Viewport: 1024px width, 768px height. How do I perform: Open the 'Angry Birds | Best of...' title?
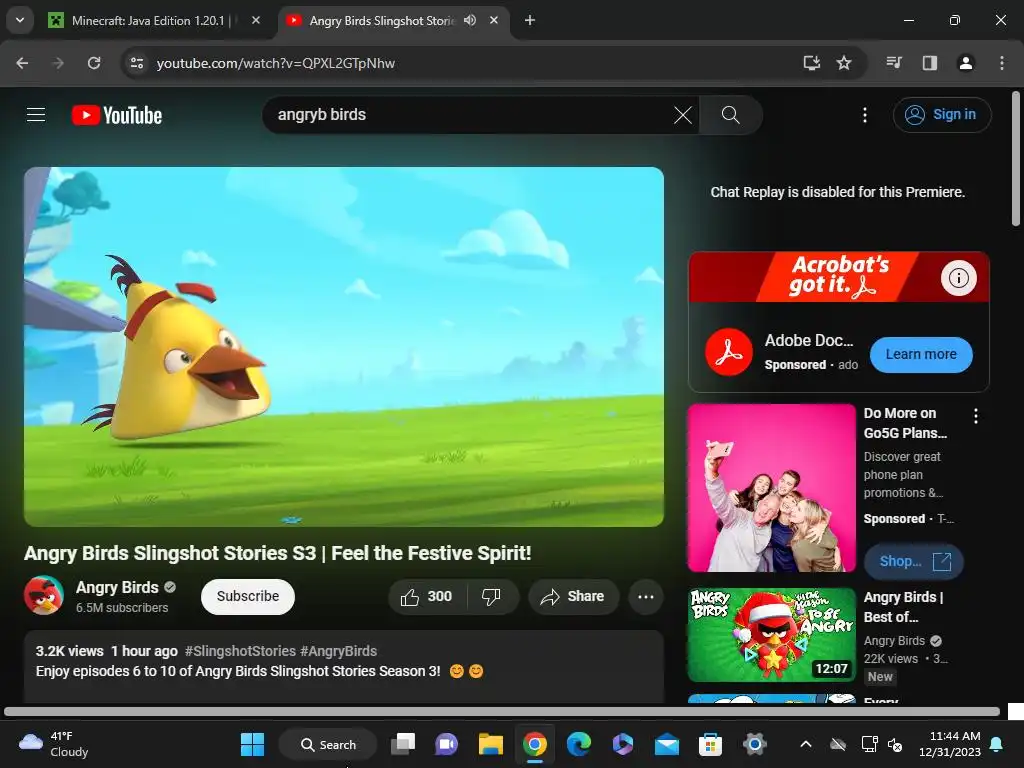[x=903, y=607]
